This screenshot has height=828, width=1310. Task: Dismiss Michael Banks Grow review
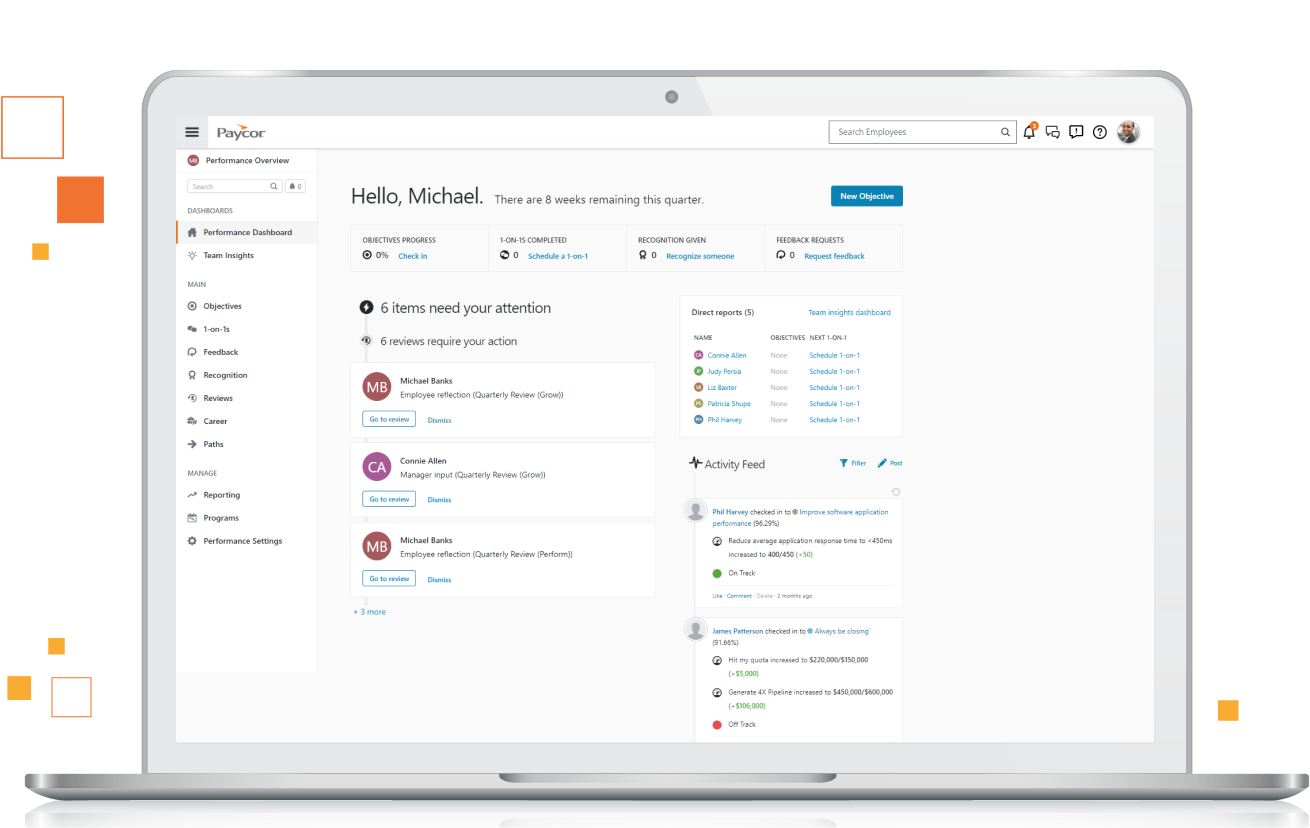pos(439,420)
